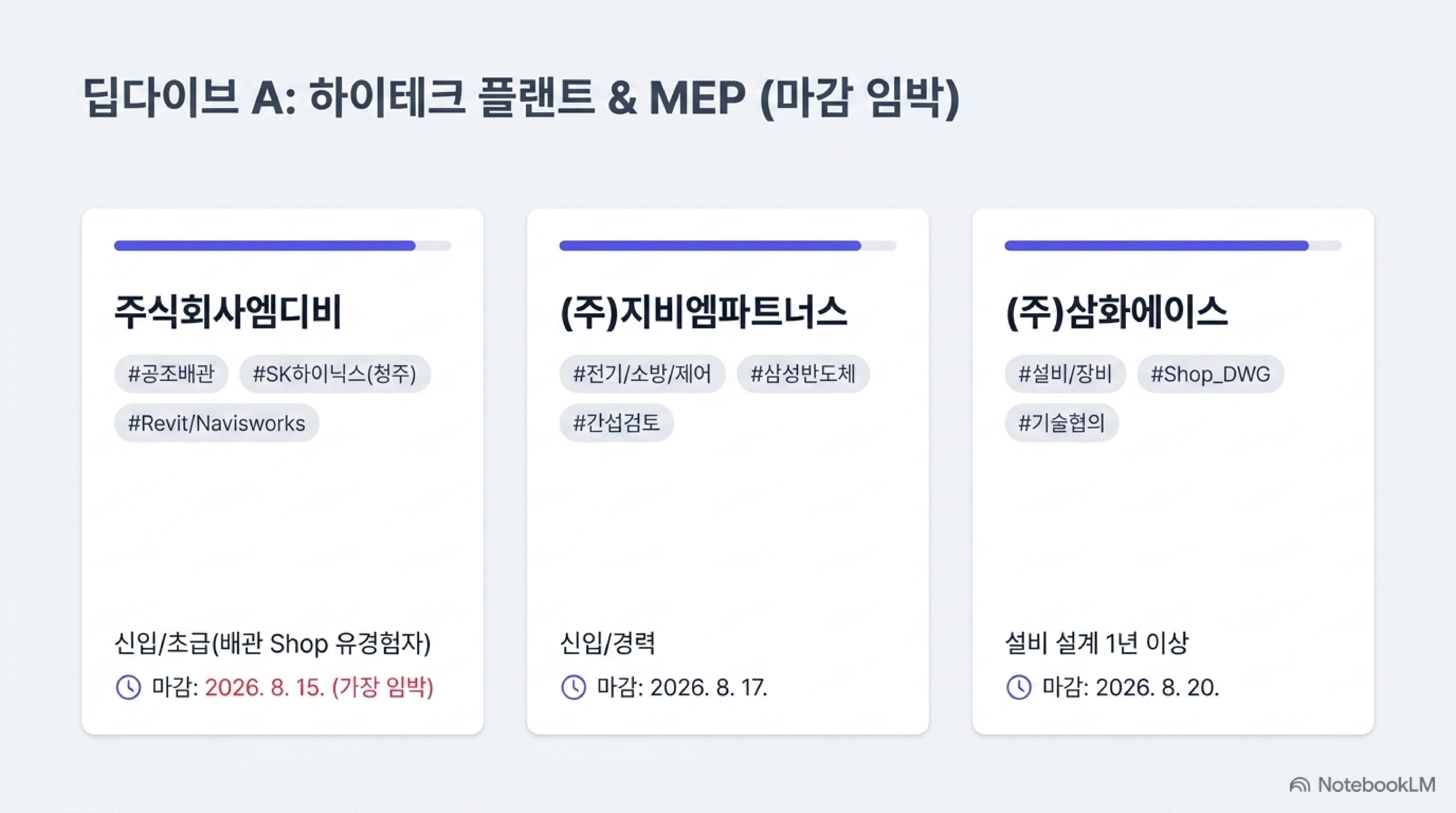1456x813 pixels.
Task: Click the #설비/장비 tag chip
Action: 1065,374
